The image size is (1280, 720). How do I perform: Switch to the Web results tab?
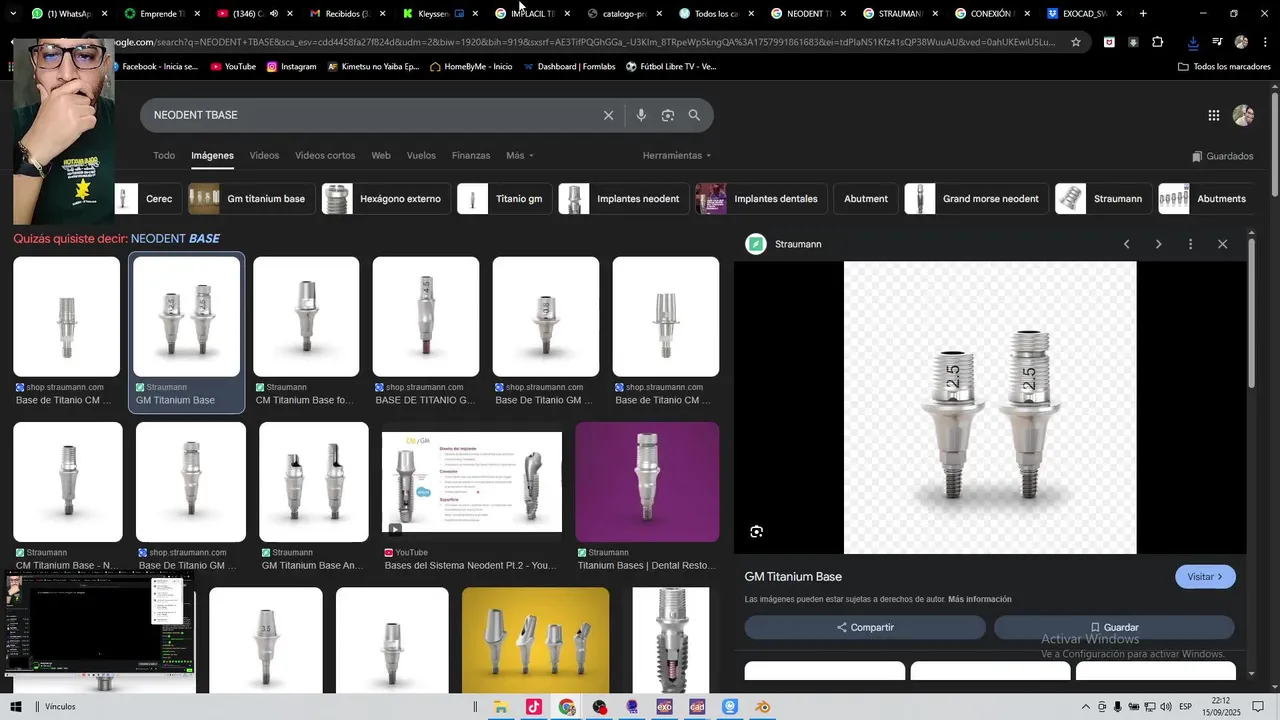381,156
